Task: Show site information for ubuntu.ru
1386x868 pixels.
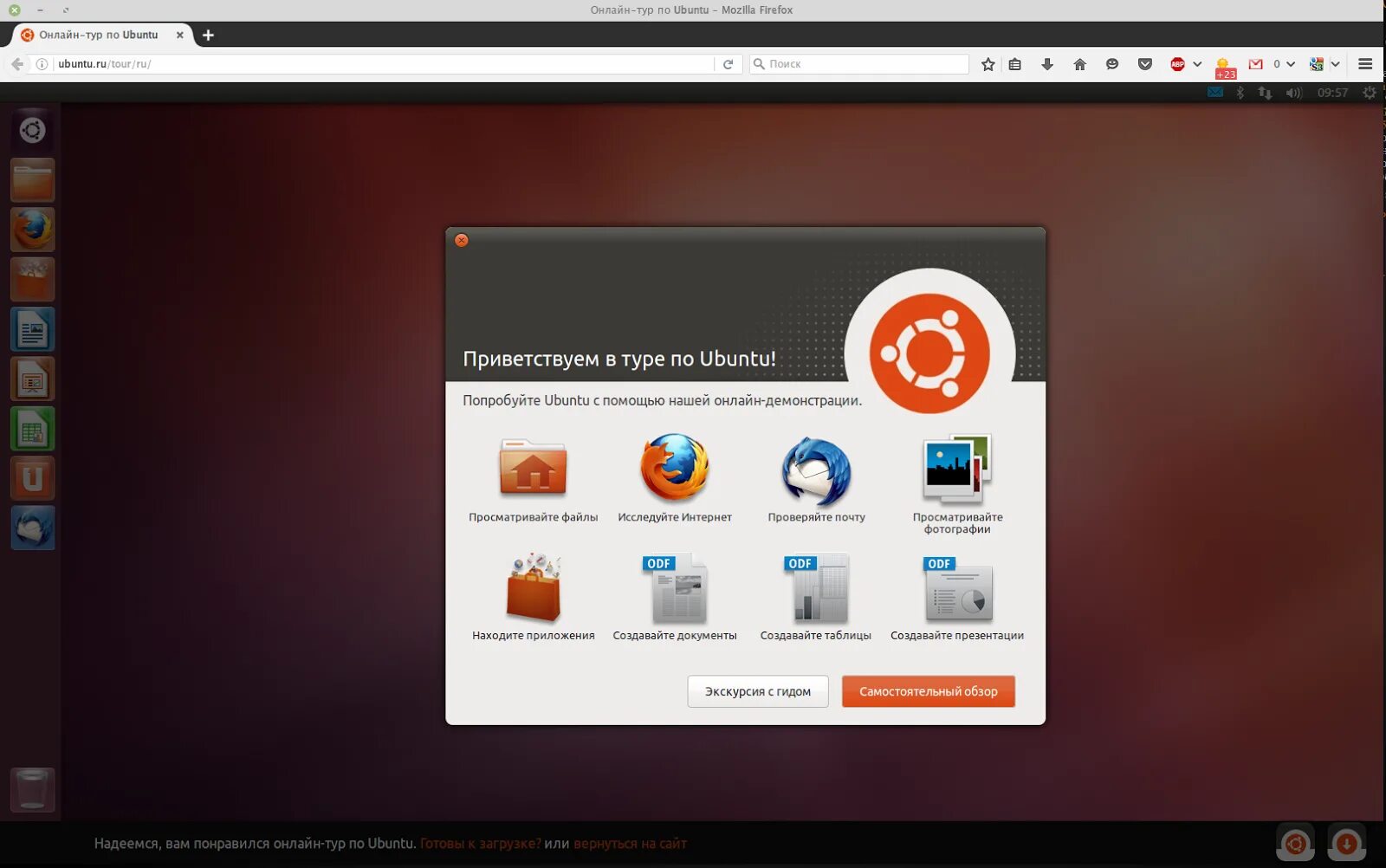Action: (x=42, y=64)
